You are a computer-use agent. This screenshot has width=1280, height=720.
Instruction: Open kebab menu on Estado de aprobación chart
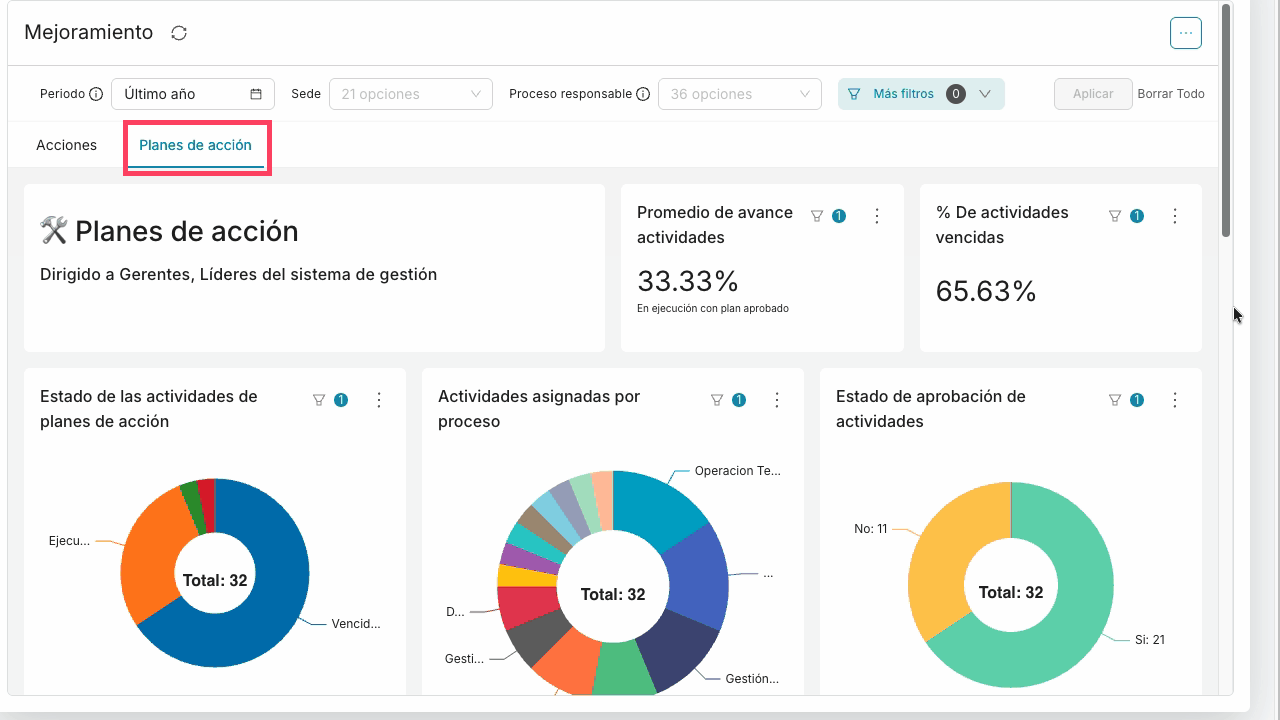click(1175, 400)
